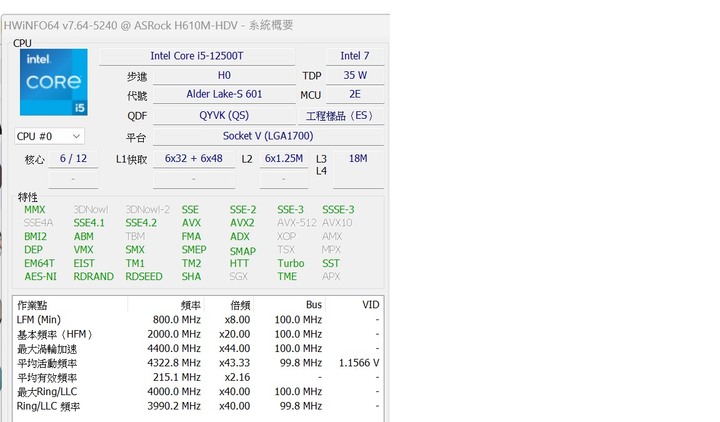Screen dimensions: 720x422
Task: Click the AES-NI feature flag
Action: tap(40, 277)
